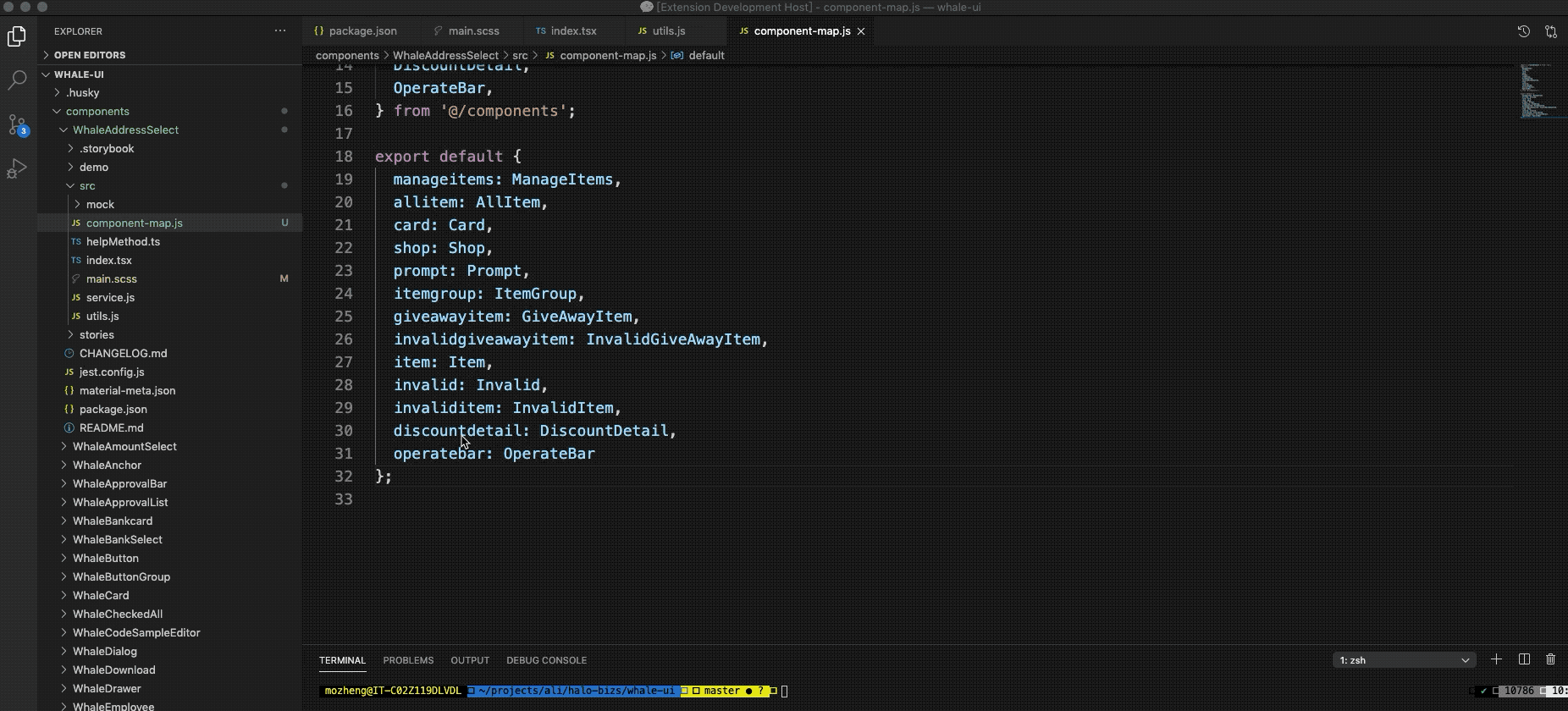
Task: Click the editor minimap
Action: [1538, 91]
